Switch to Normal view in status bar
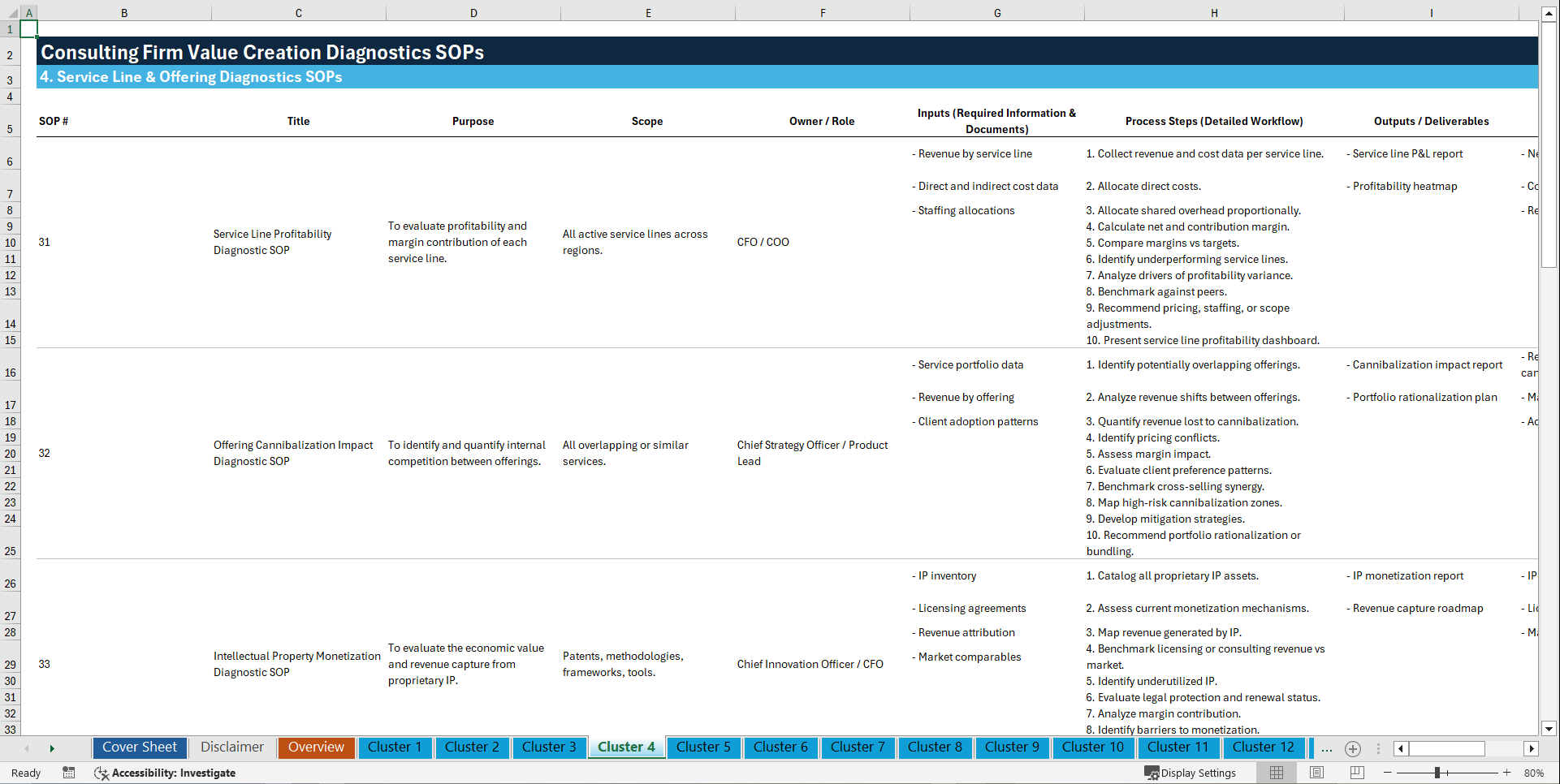This screenshot has width=1560, height=784. click(x=1276, y=773)
